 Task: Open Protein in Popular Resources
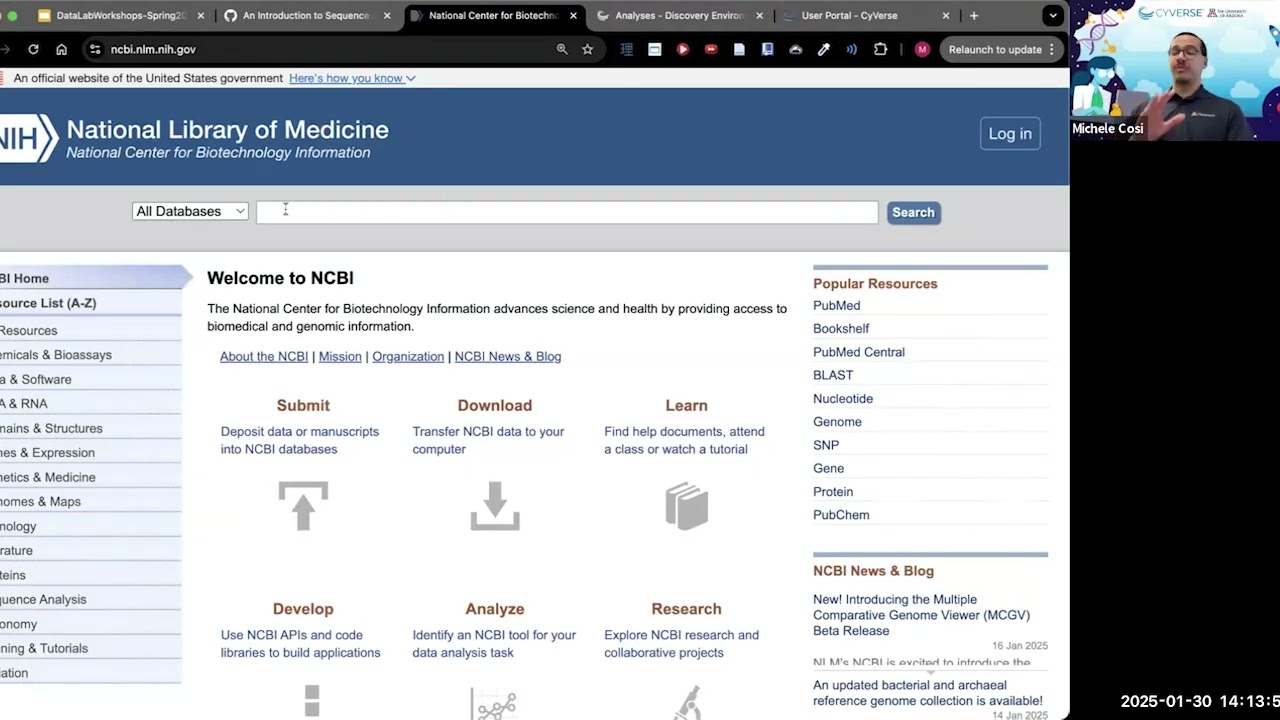[x=833, y=491]
